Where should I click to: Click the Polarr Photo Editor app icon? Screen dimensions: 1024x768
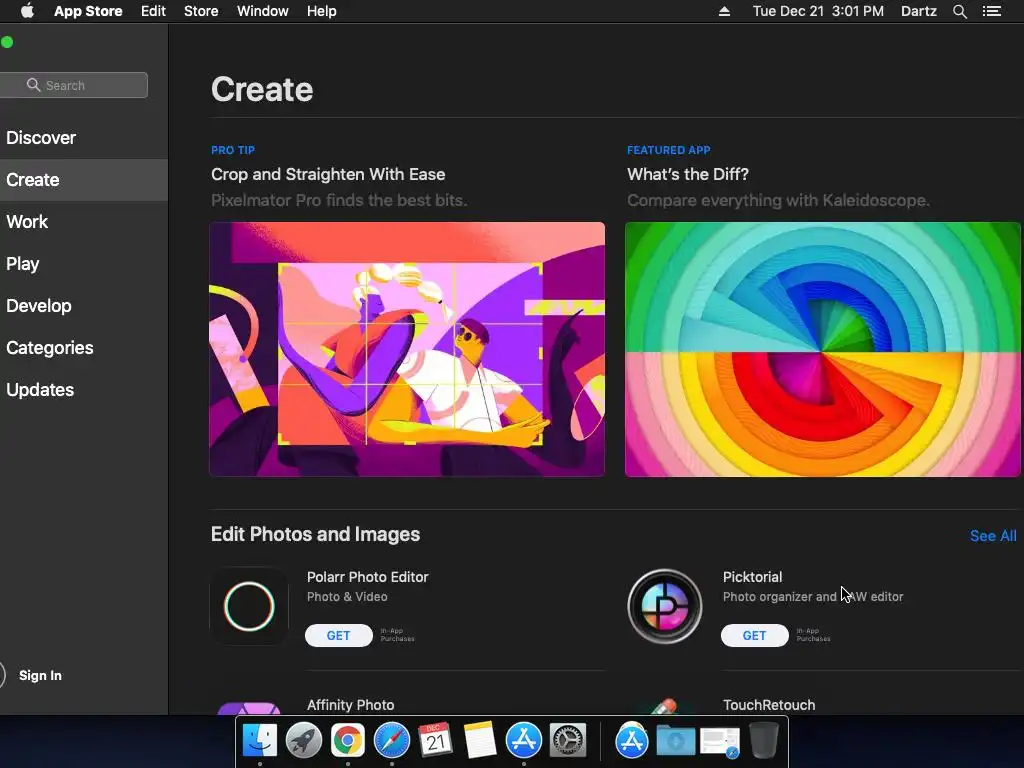(x=249, y=606)
